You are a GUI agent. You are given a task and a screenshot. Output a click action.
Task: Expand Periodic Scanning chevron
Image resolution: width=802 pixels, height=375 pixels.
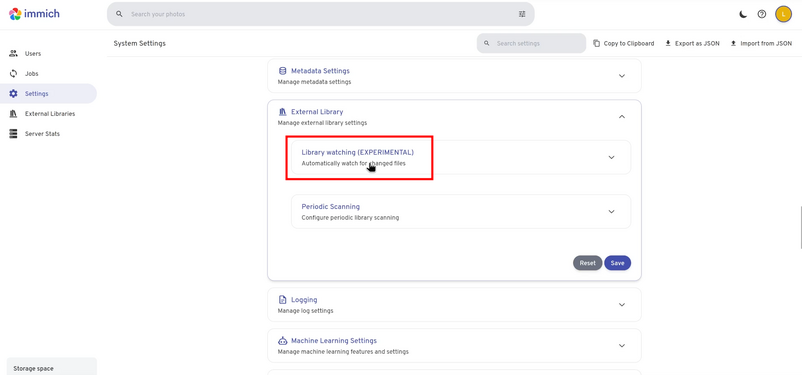611,211
